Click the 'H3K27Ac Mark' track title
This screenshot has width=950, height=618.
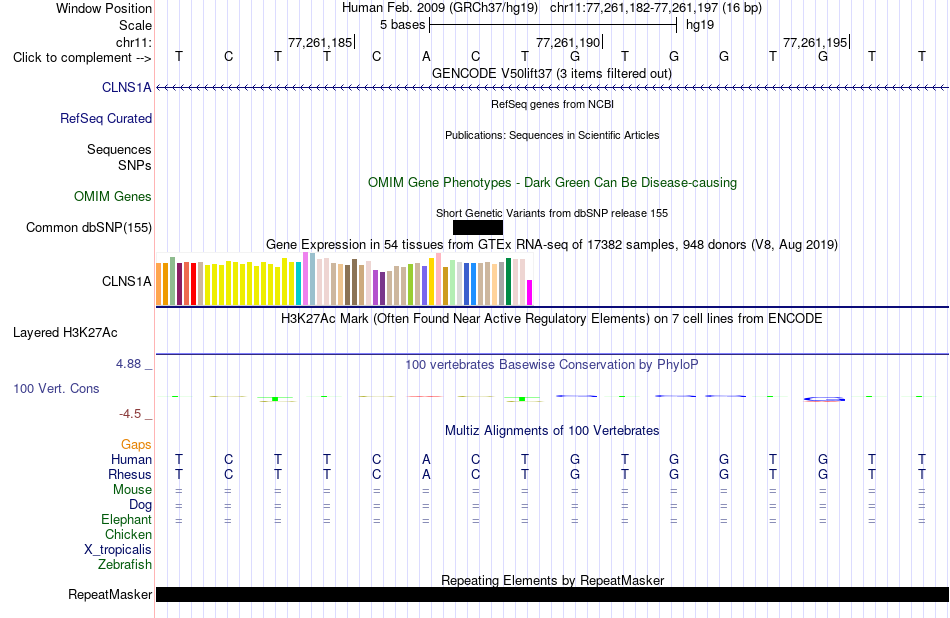(552, 319)
